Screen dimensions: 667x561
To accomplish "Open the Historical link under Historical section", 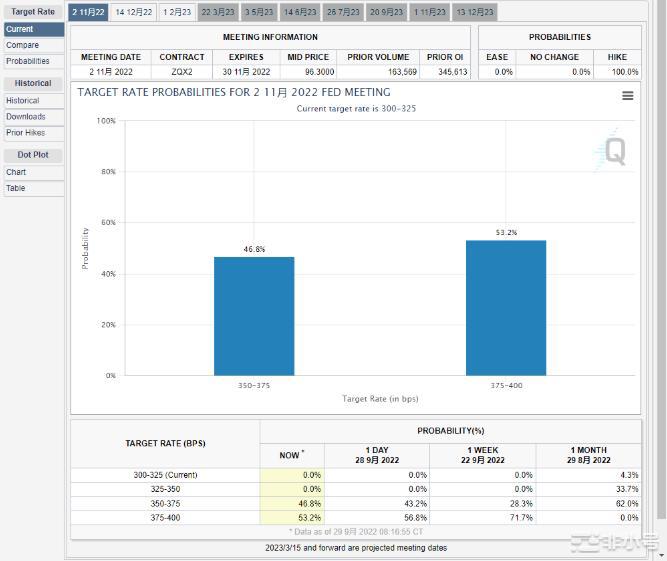I will click(x=23, y=101).
